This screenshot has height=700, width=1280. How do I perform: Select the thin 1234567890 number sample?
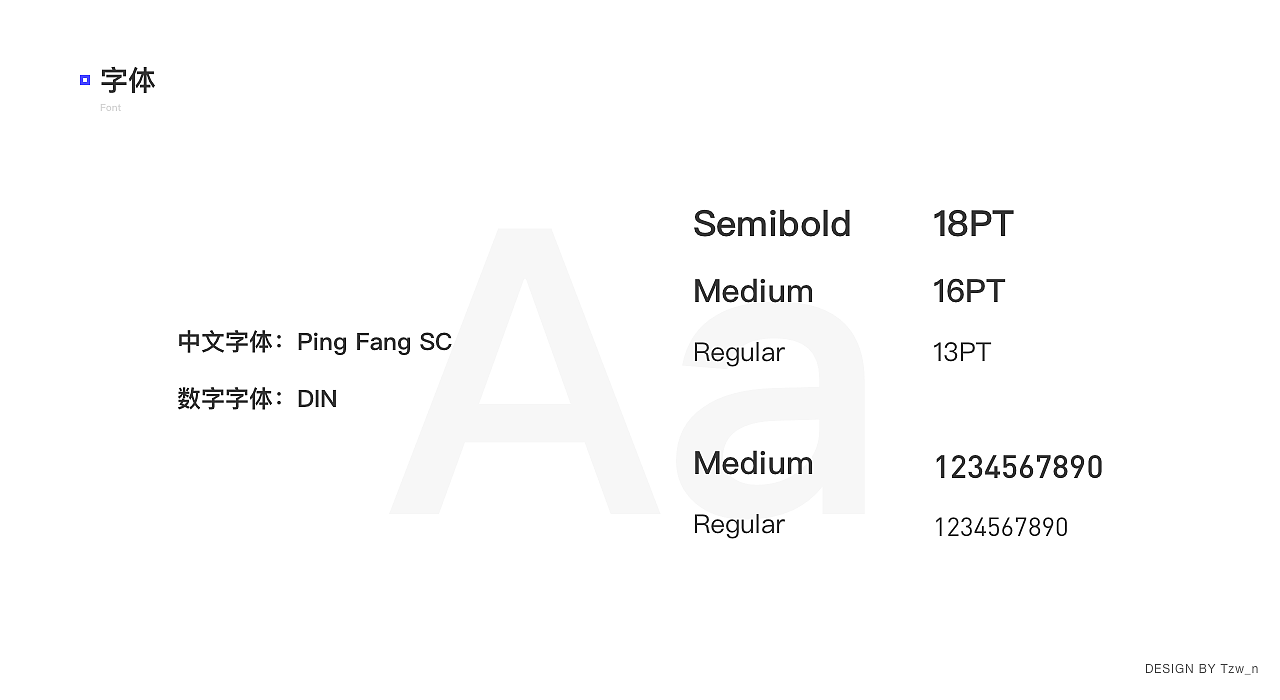(x=1001, y=527)
